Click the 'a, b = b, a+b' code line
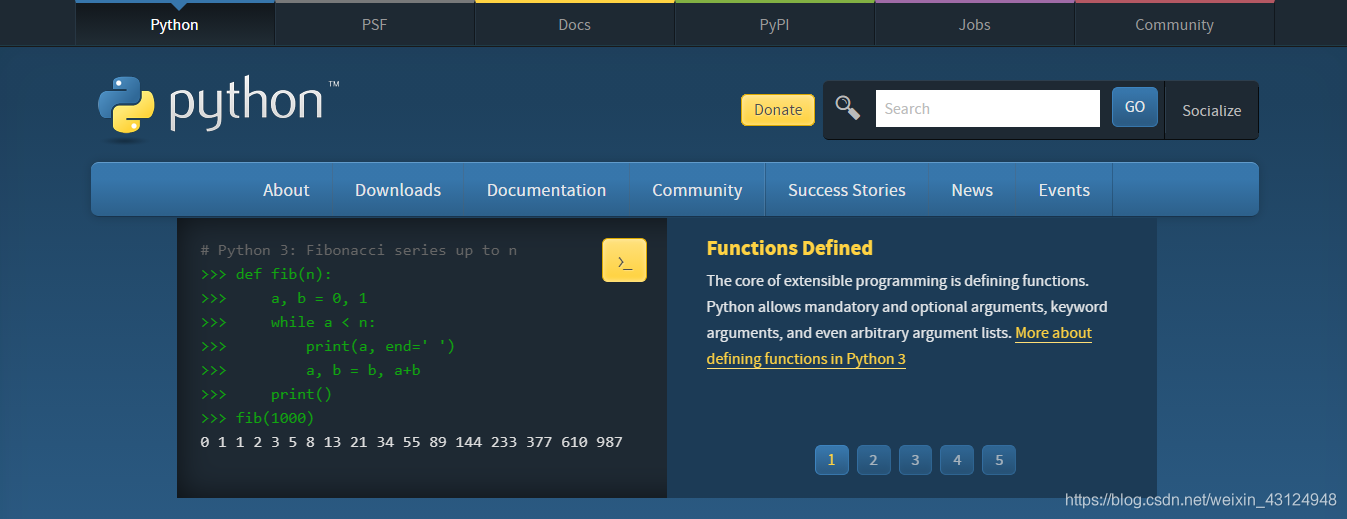The height and width of the screenshot is (519, 1347). [310, 370]
